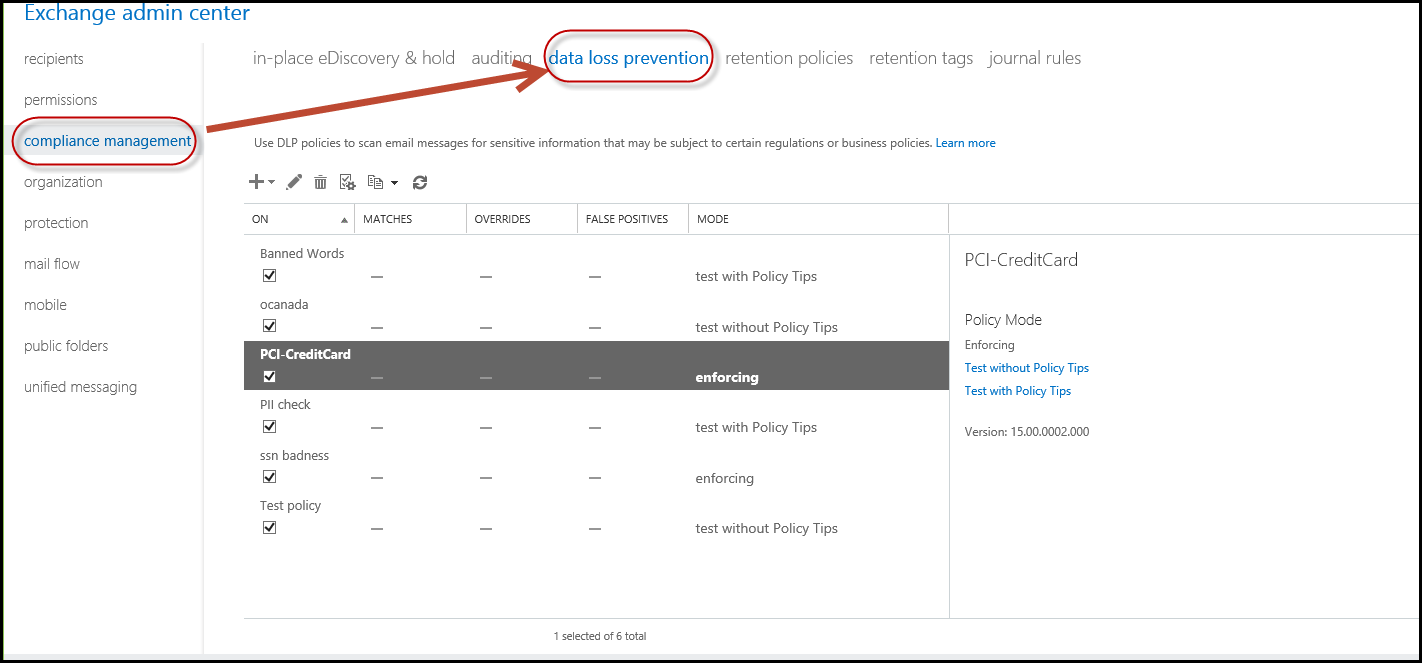
Task: Toggle the ssn badness policy checkbox
Action: [269, 478]
